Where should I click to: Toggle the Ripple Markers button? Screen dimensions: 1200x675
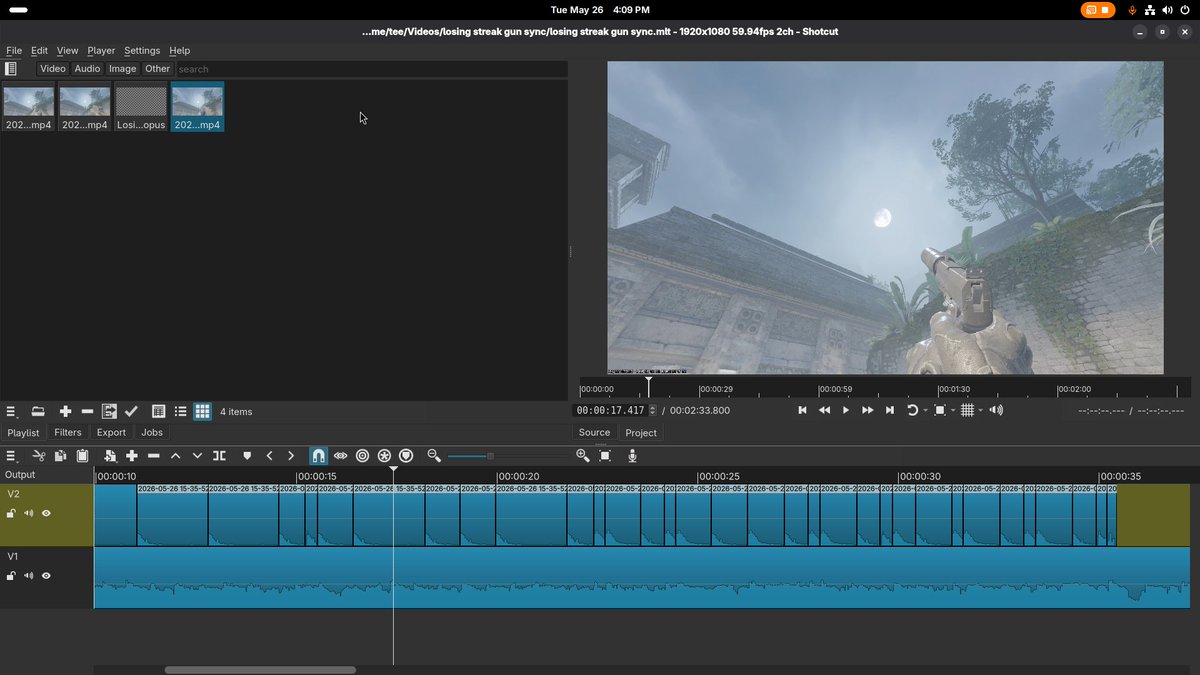pos(406,456)
